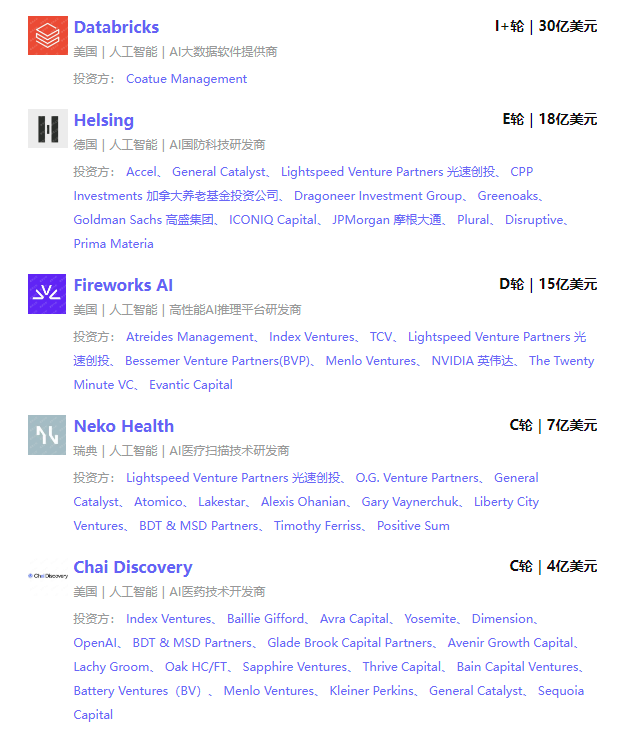This screenshot has height=736, width=641.
Task: Open the Lakestar investor link
Action: 221,502
